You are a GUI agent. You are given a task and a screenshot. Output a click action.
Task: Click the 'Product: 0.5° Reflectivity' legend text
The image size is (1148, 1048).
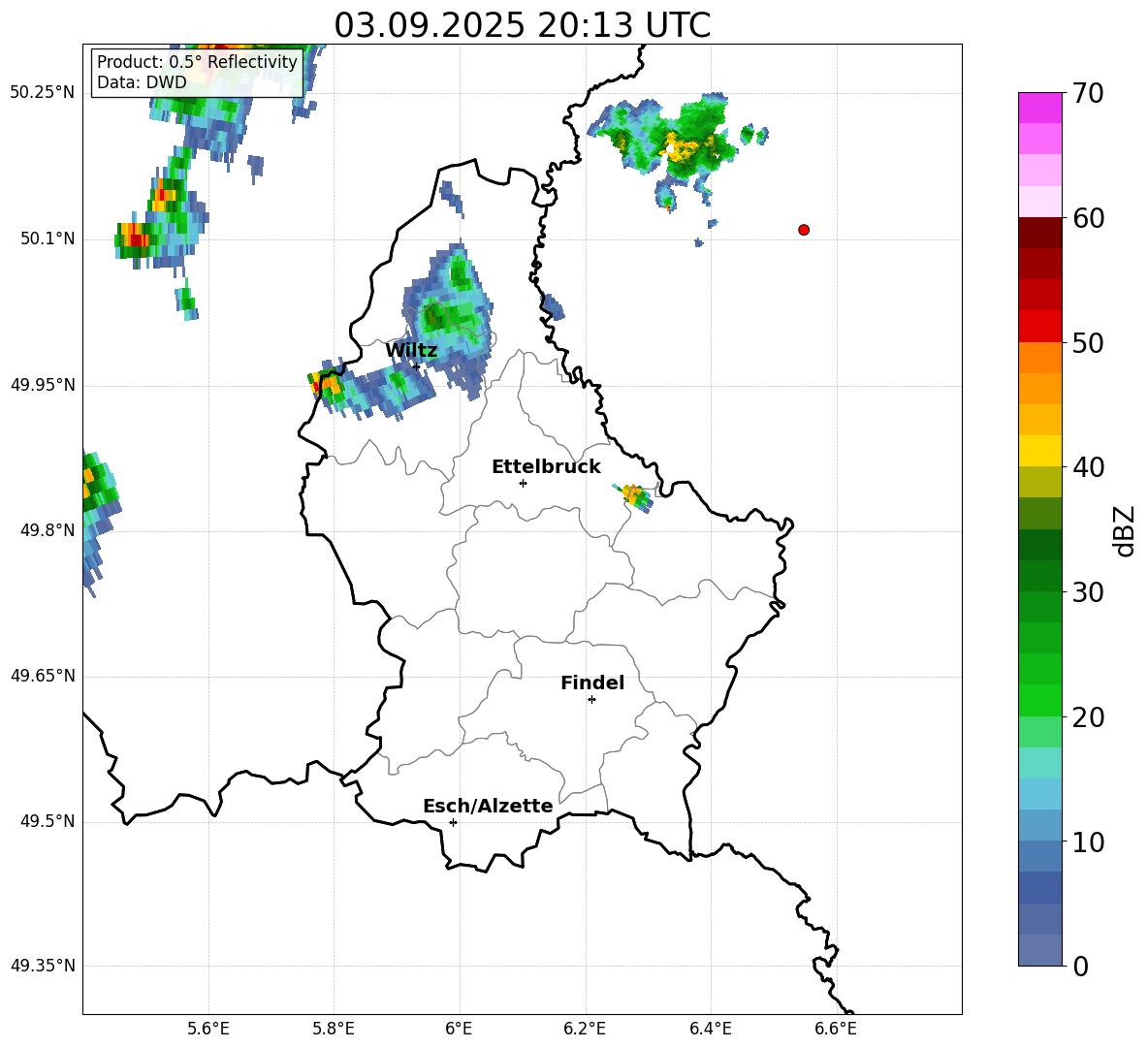pos(197,61)
